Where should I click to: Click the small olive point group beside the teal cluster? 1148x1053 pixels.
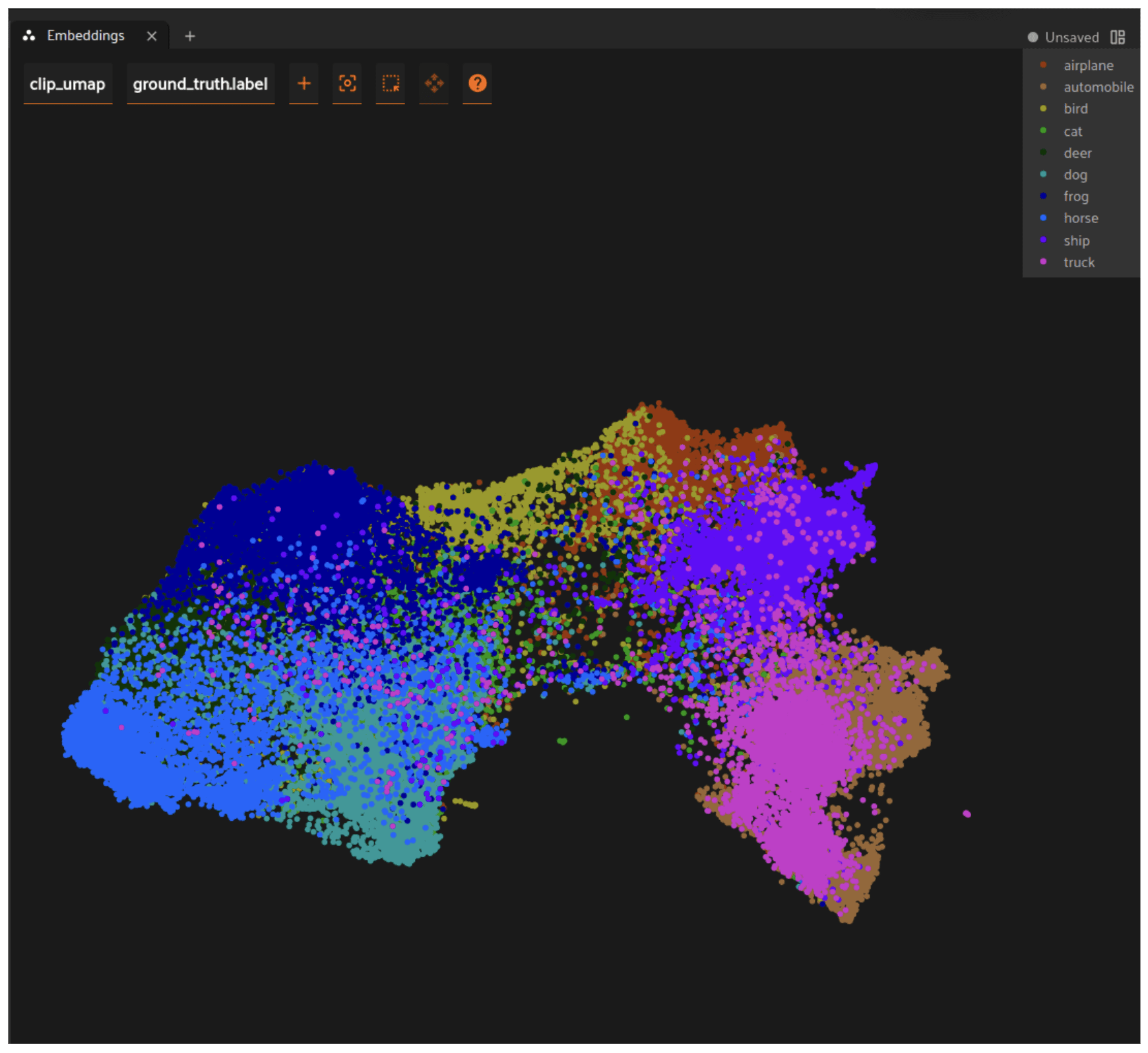466,804
